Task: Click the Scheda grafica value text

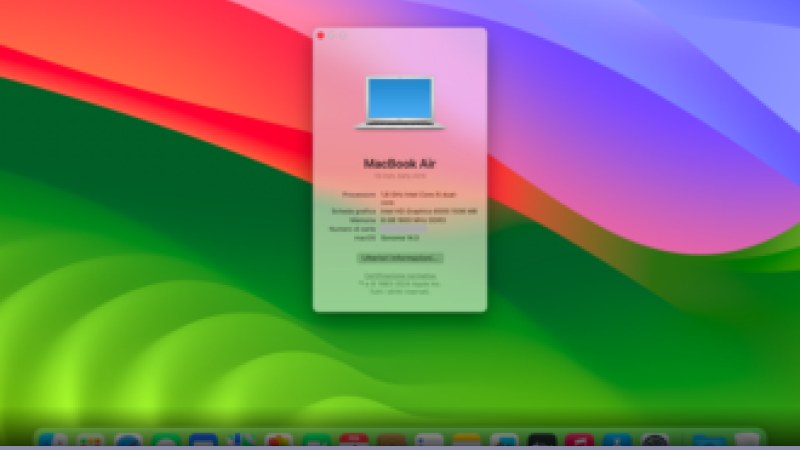Action: tap(429, 211)
